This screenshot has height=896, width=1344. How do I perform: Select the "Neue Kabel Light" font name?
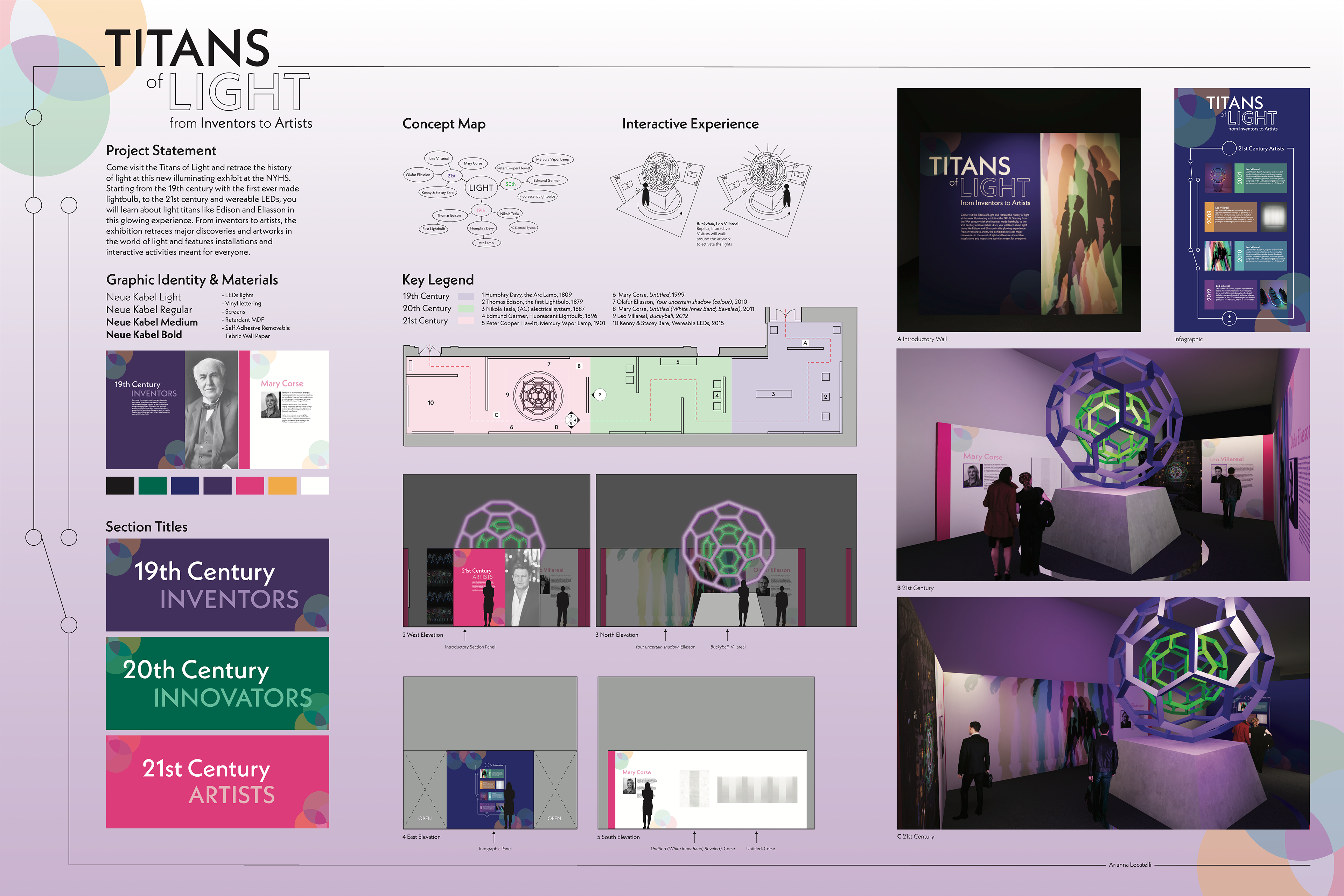(143, 297)
